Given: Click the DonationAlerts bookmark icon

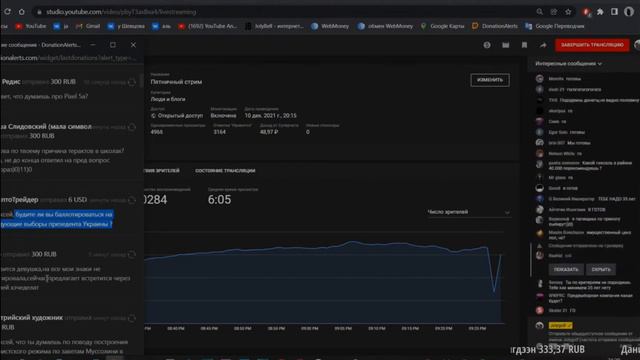Looking at the screenshot, I should 475,26.
